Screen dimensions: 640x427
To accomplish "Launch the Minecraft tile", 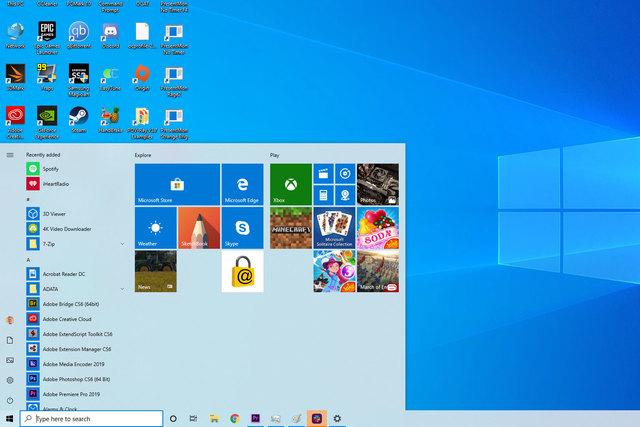I will [x=291, y=228].
